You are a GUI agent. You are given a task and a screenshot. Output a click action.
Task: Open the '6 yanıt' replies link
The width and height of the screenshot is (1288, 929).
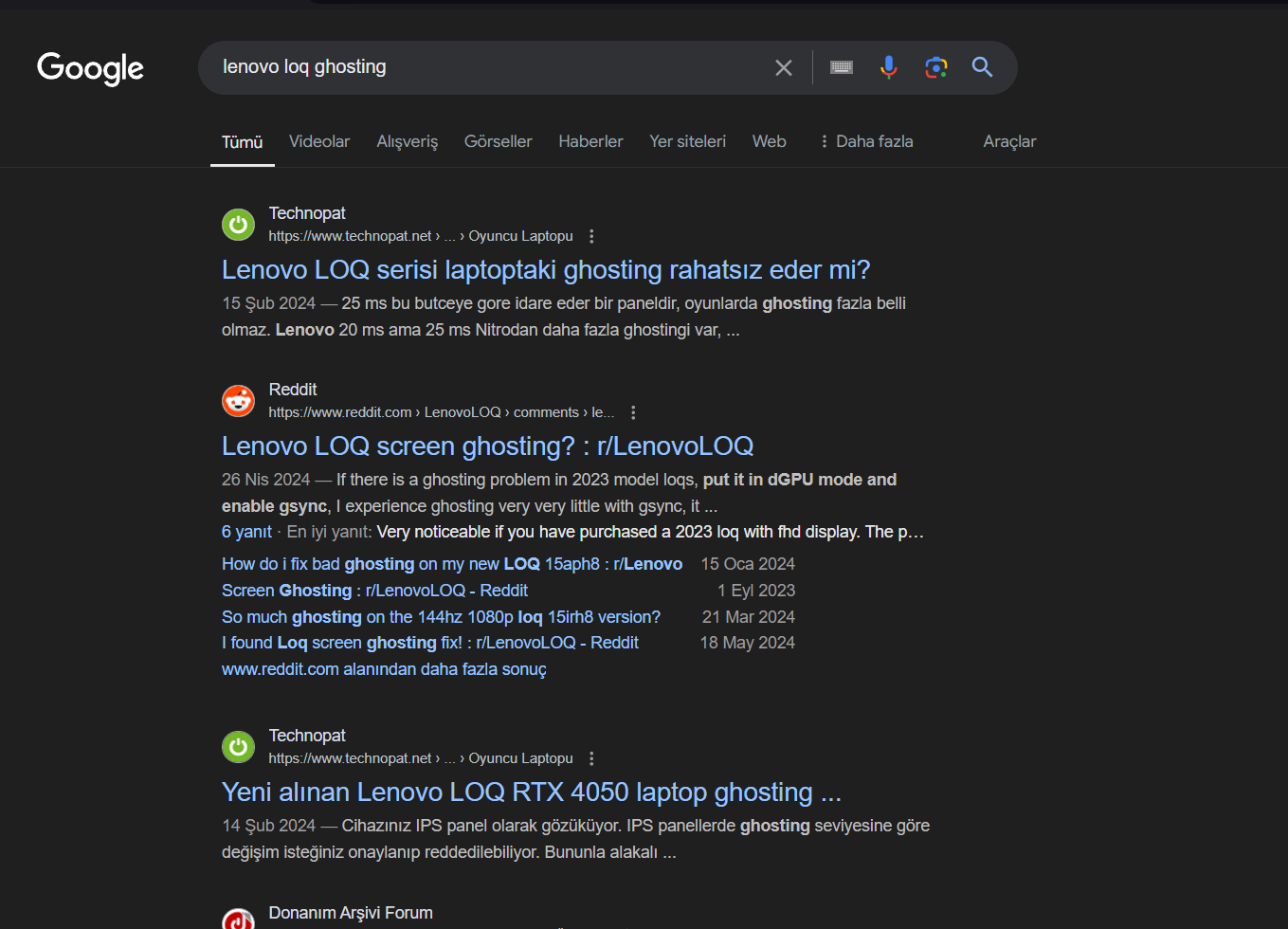(x=246, y=532)
